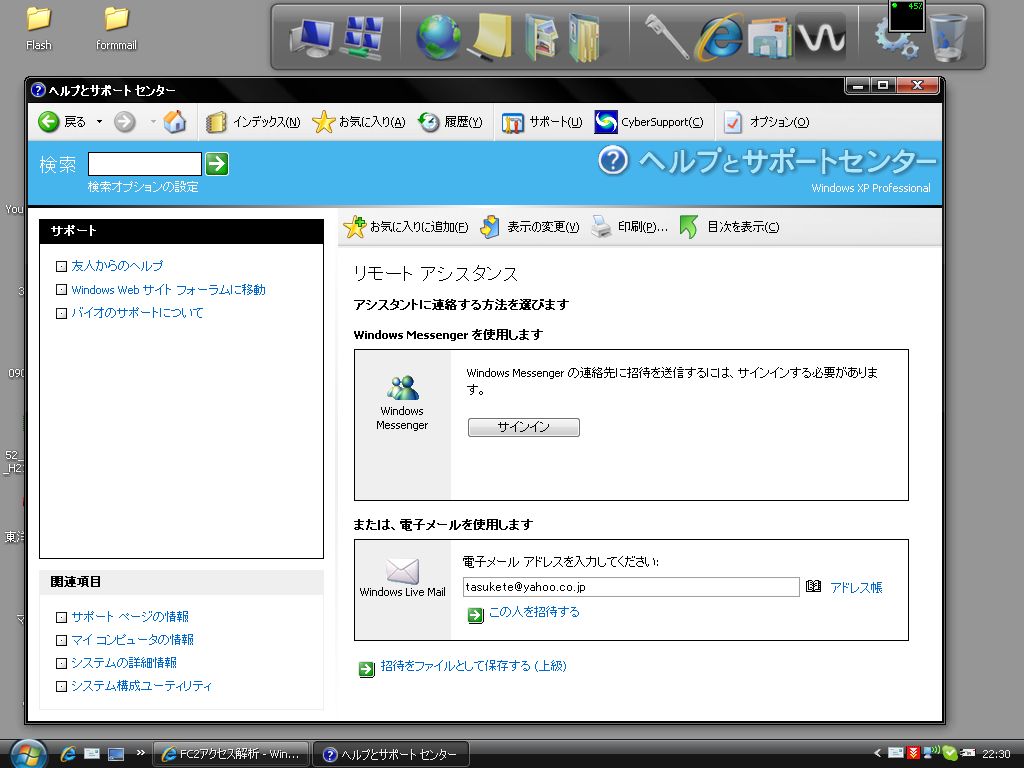Click the Windows Live Mail envelope icon

(x=402, y=571)
